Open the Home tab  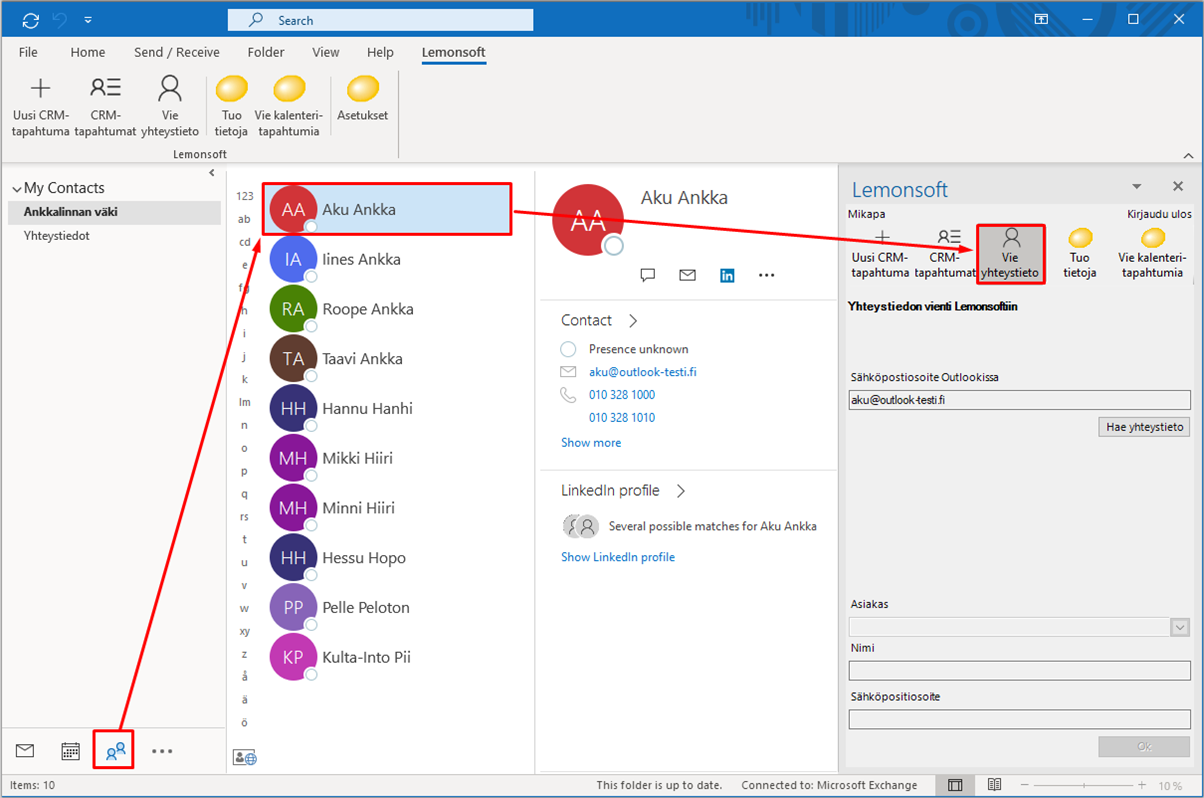88,52
